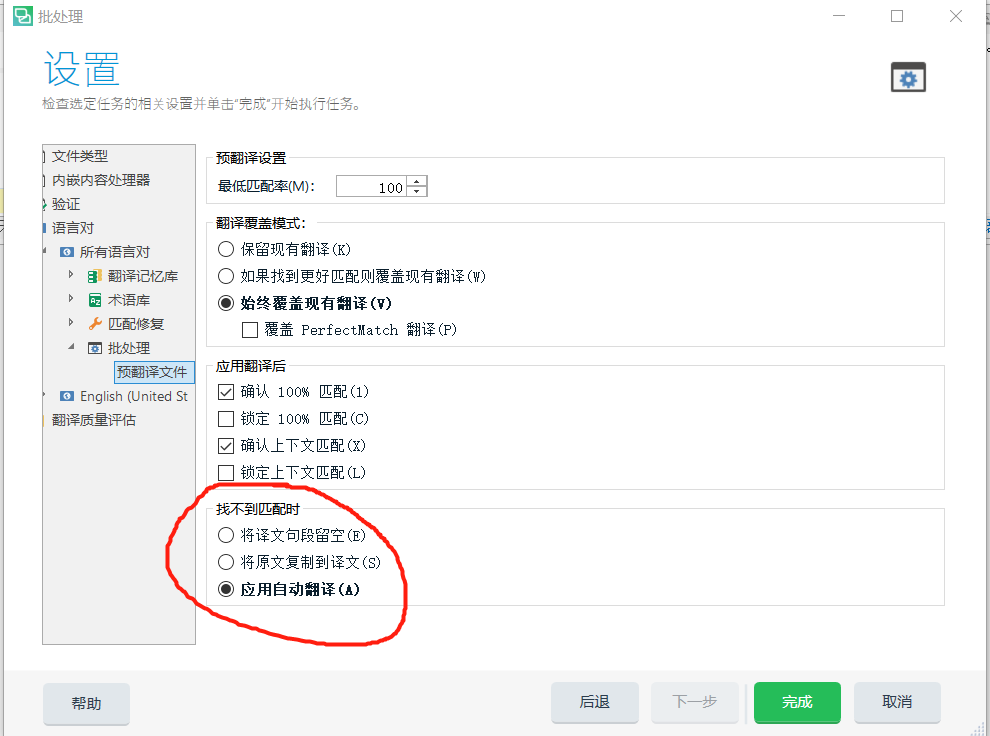The image size is (990, 736).
Task: Expand the English (United St node
Action: coord(44,395)
